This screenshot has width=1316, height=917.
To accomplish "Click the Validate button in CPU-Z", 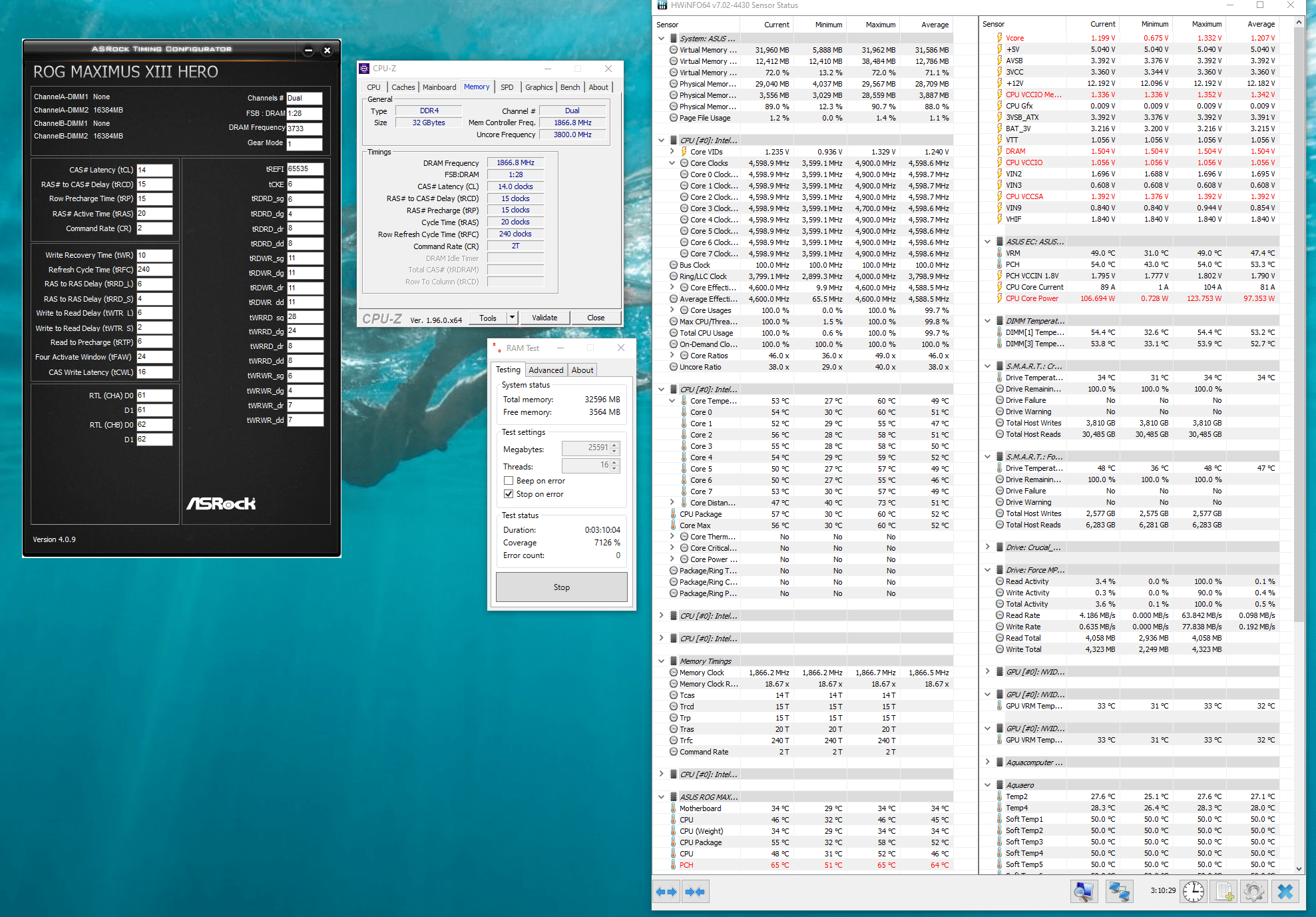I will pos(544,318).
